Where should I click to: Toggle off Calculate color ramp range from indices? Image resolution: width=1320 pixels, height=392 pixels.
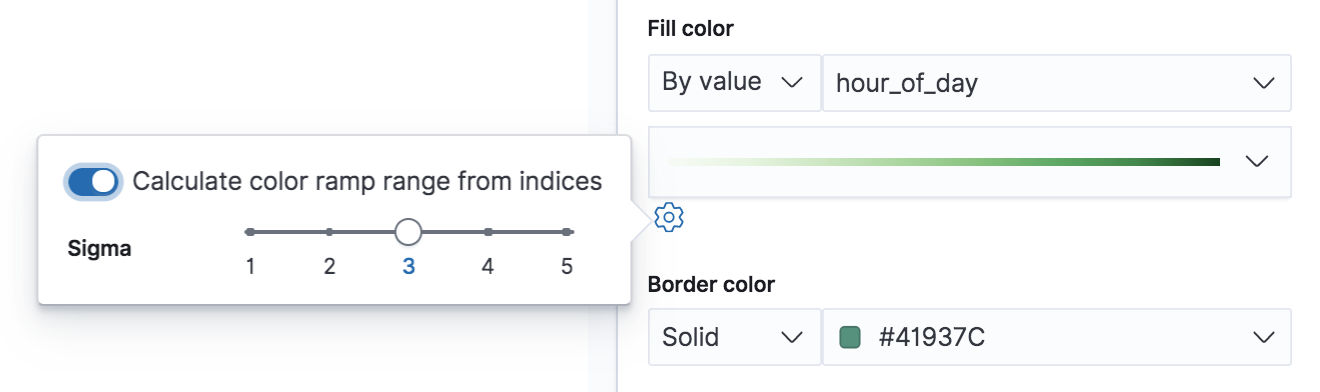[x=94, y=181]
